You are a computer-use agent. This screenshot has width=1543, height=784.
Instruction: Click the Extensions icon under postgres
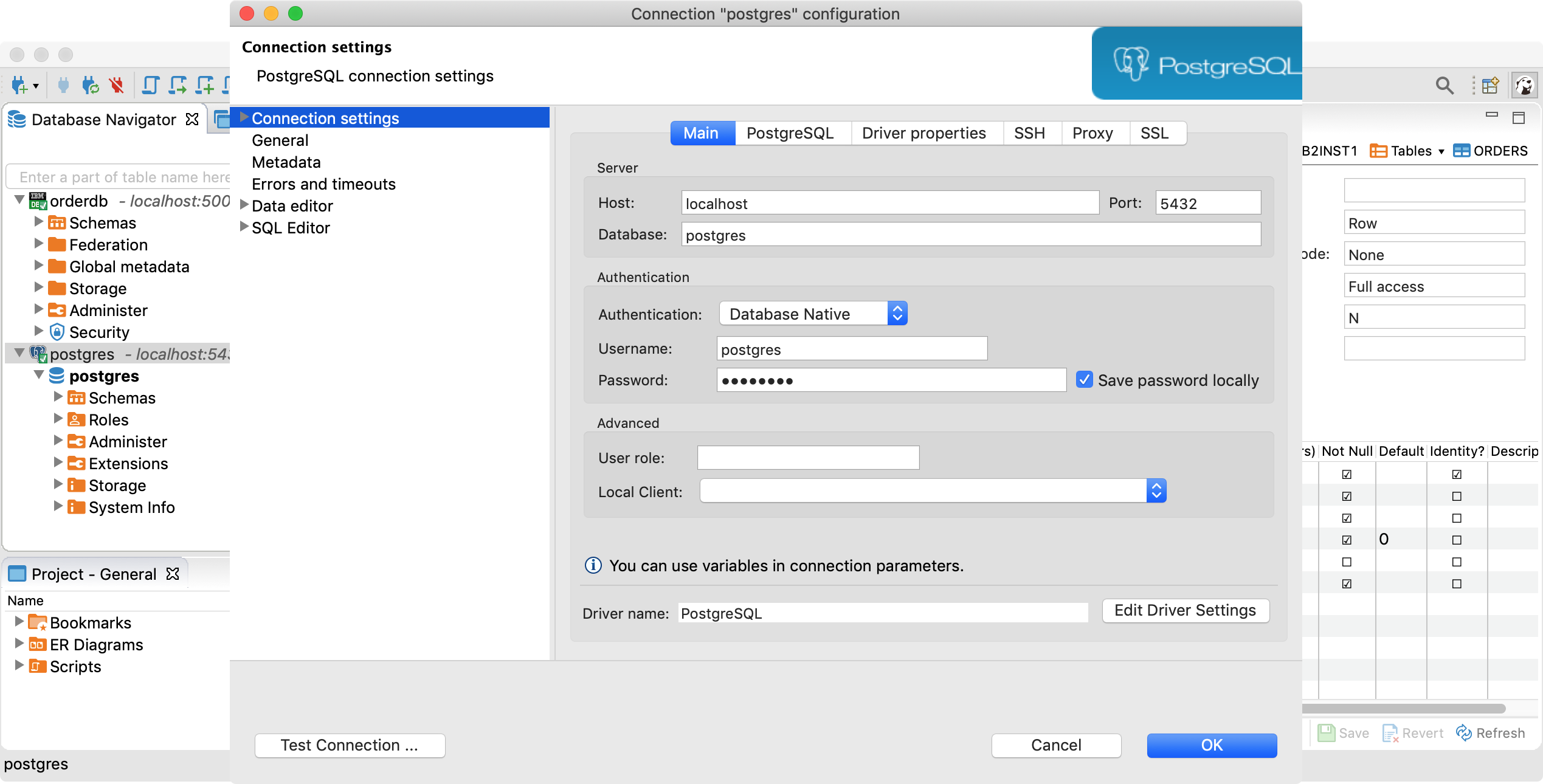(x=76, y=463)
